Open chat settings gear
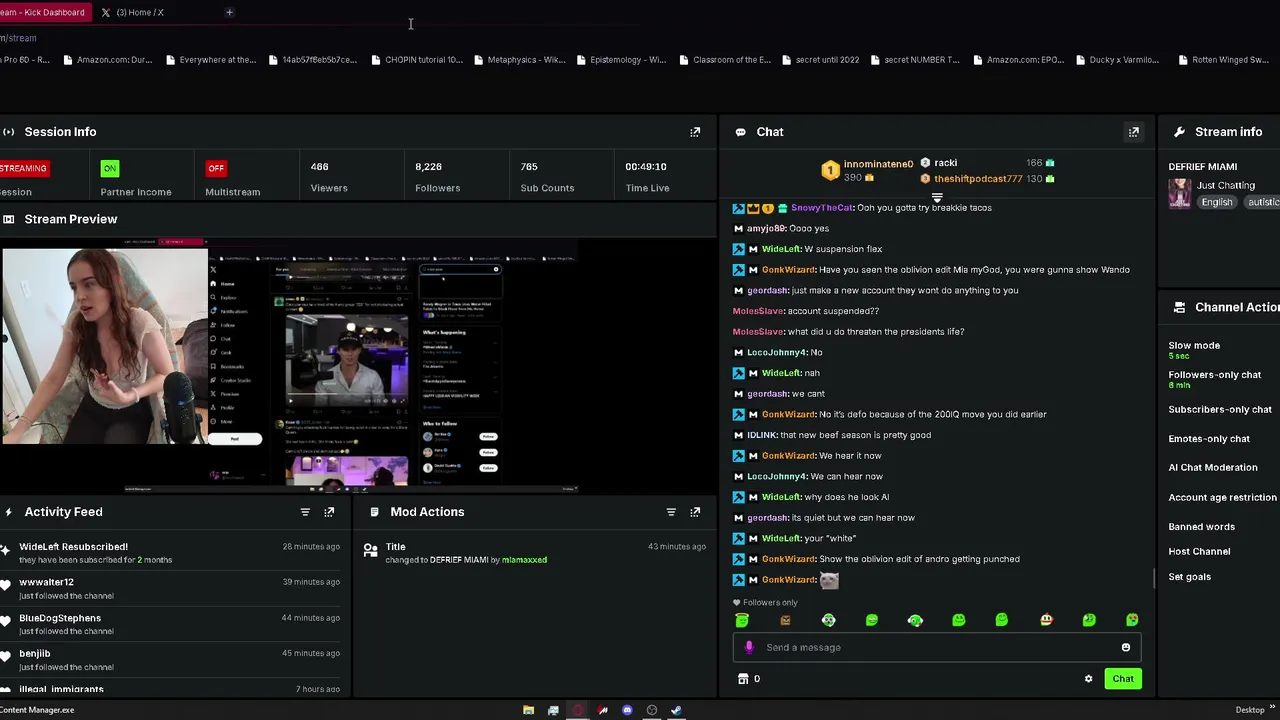Image resolution: width=1280 pixels, height=720 pixels. 1089,679
